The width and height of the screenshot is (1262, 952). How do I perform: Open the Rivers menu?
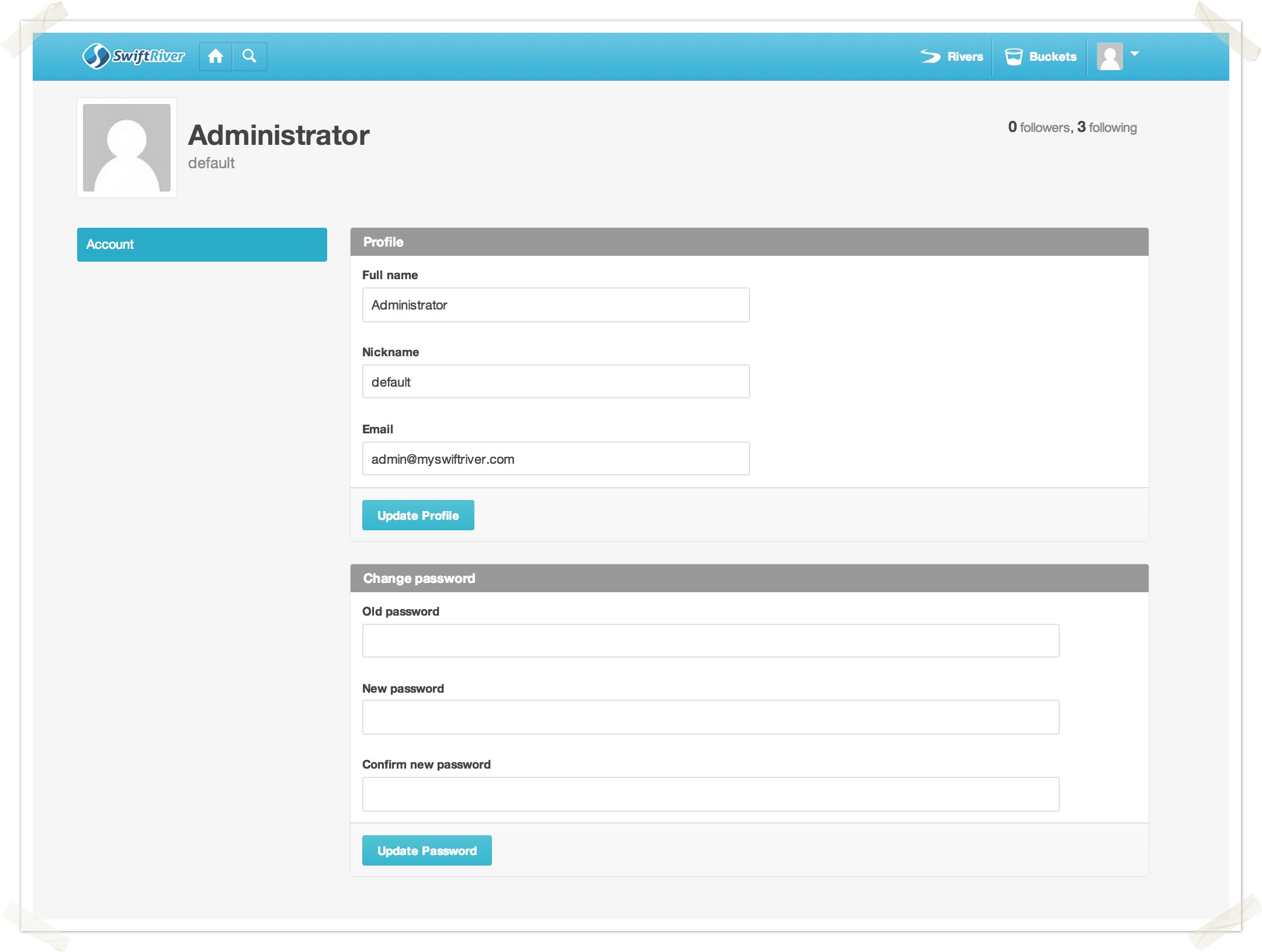pos(965,57)
